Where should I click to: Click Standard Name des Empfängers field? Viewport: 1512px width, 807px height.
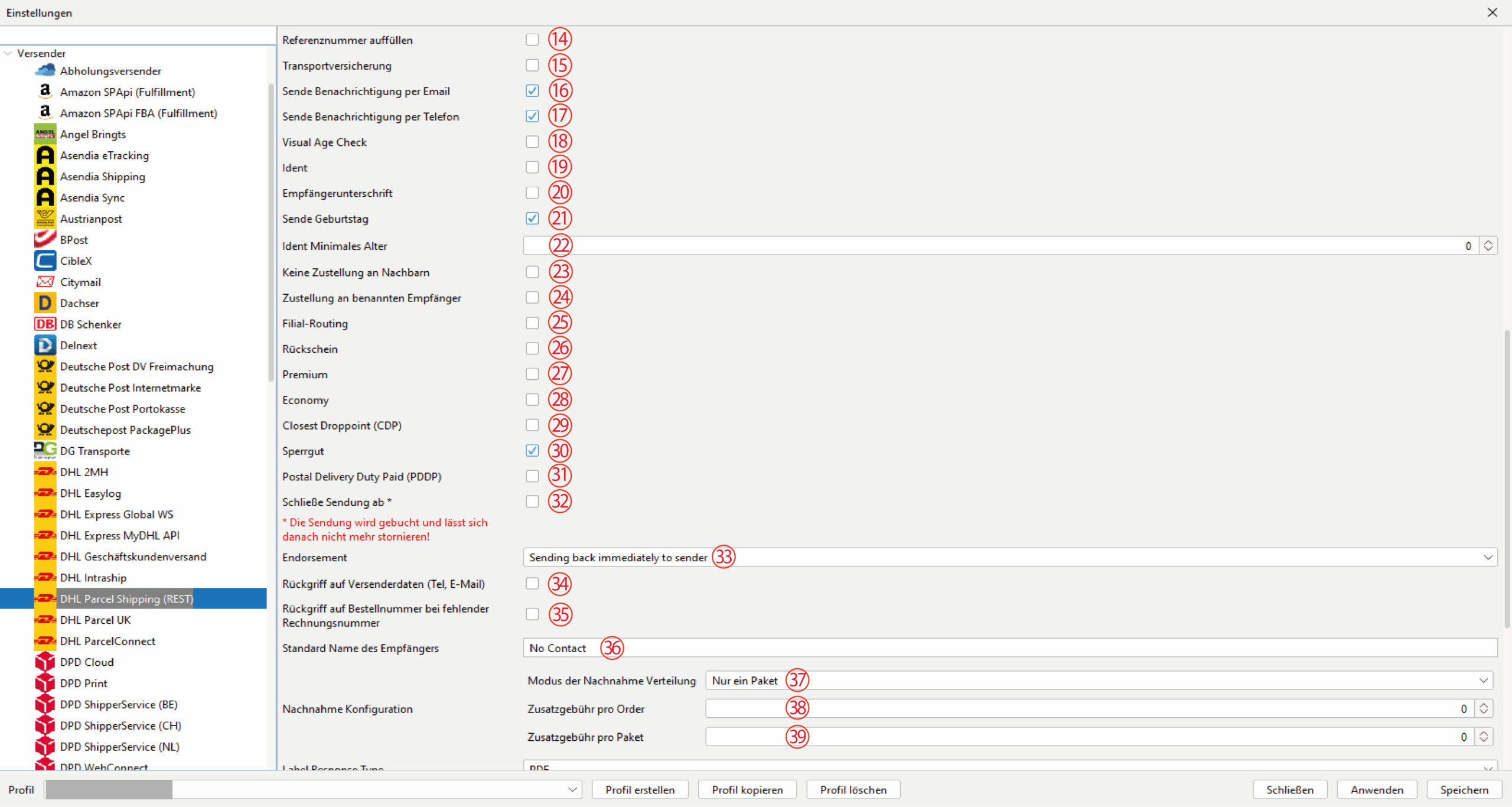coord(1010,648)
